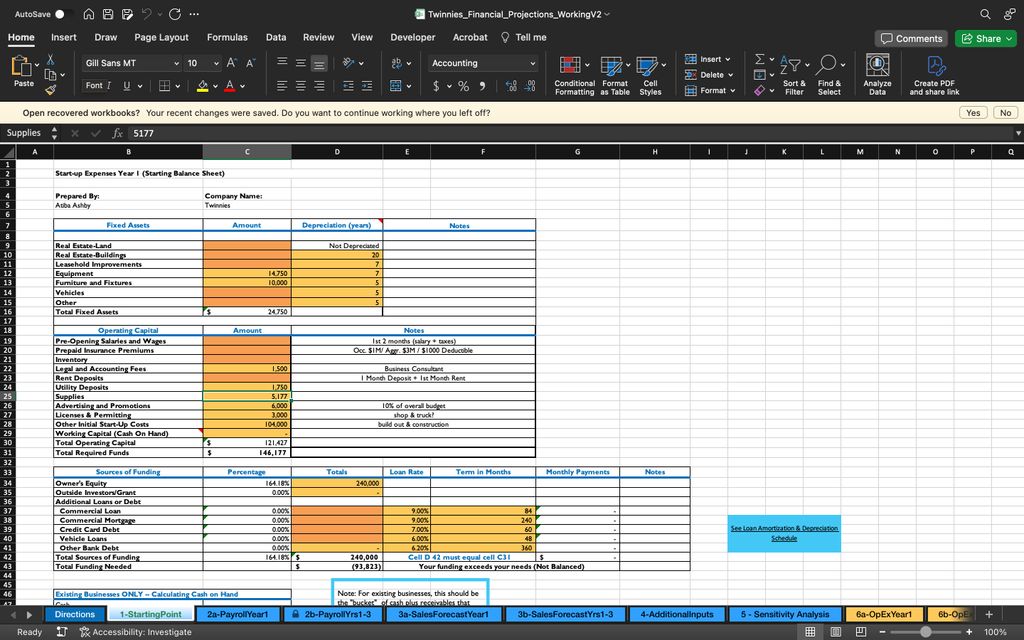The width and height of the screenshot is (1024, 640).
Task: Switch to the Data ribbon tab
Action: click(276, 37)
